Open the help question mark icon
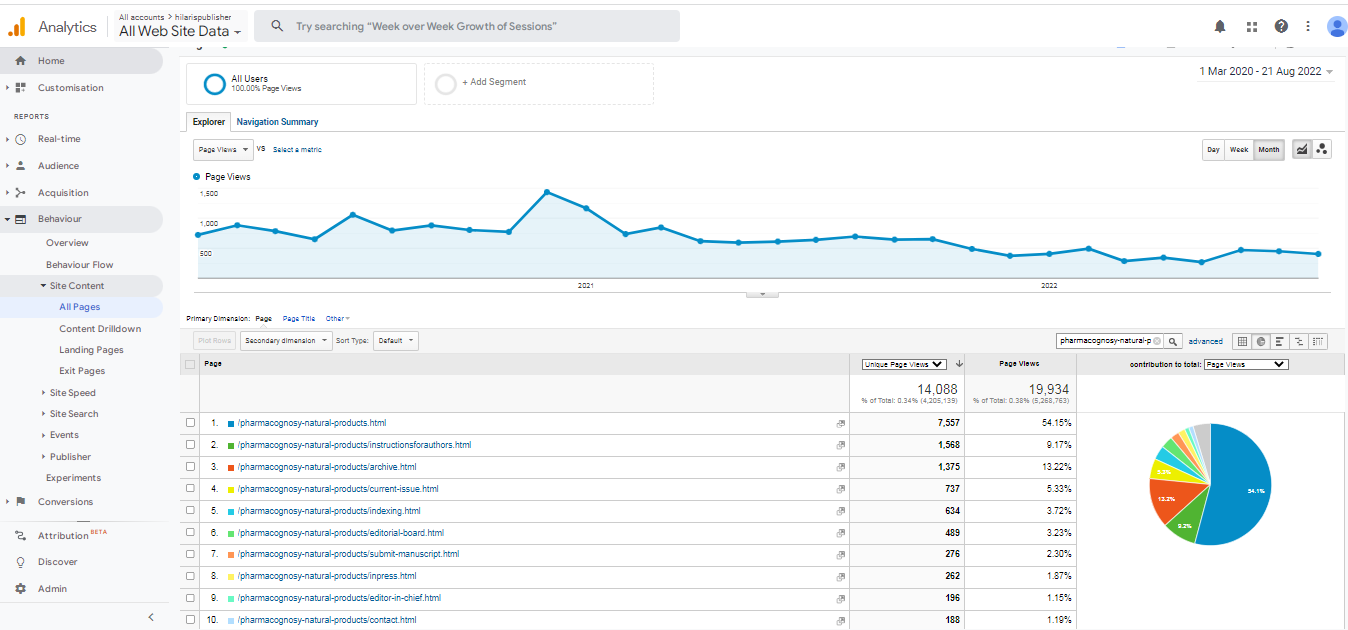Viewport: 1348px width, 630px height. tap(1281, 27)
